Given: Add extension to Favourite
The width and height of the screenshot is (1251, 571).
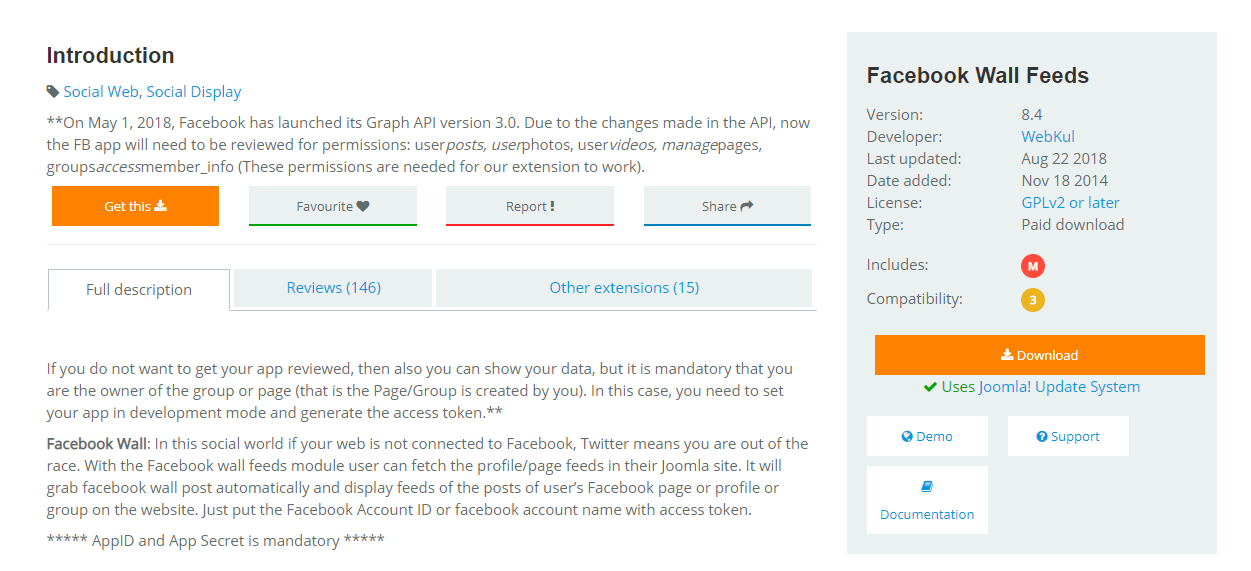Looking at the screenshot, I should [332, 206].
